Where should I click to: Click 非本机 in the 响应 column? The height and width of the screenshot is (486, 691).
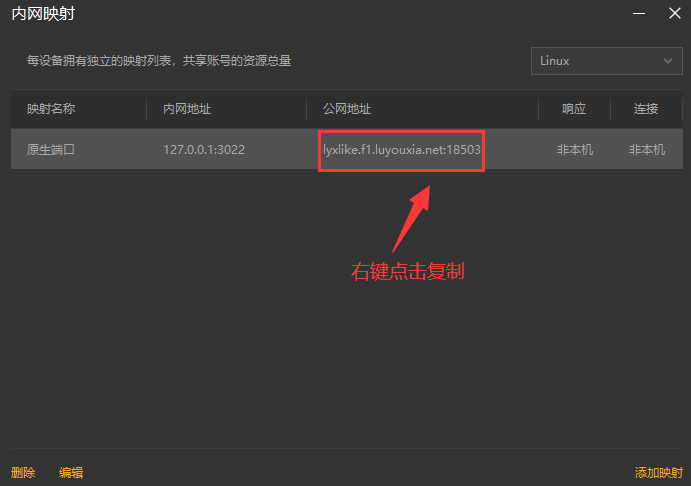pos(575,150)
